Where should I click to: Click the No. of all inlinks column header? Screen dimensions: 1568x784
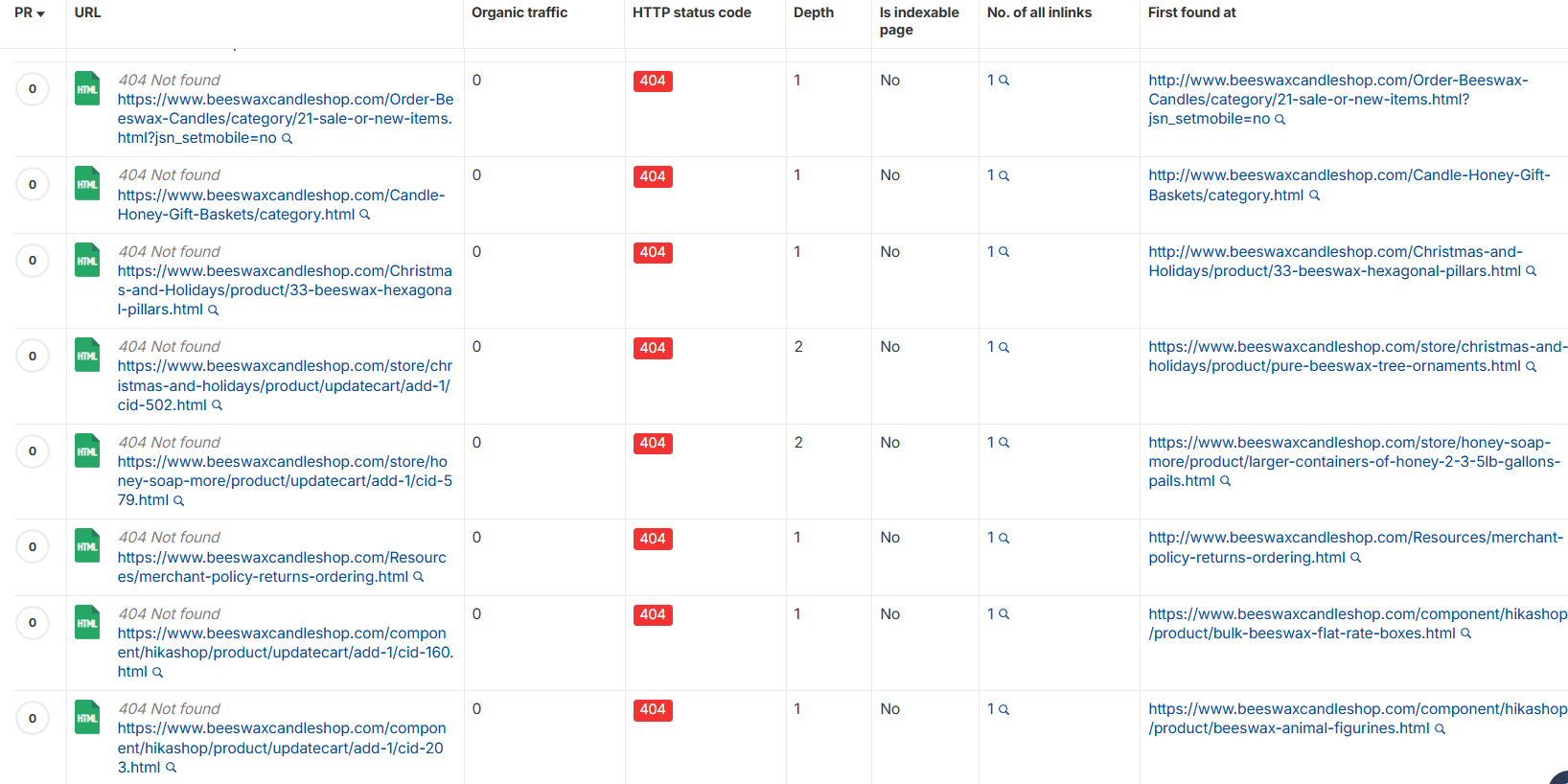pyautogui.click(x=1039, y=12)
